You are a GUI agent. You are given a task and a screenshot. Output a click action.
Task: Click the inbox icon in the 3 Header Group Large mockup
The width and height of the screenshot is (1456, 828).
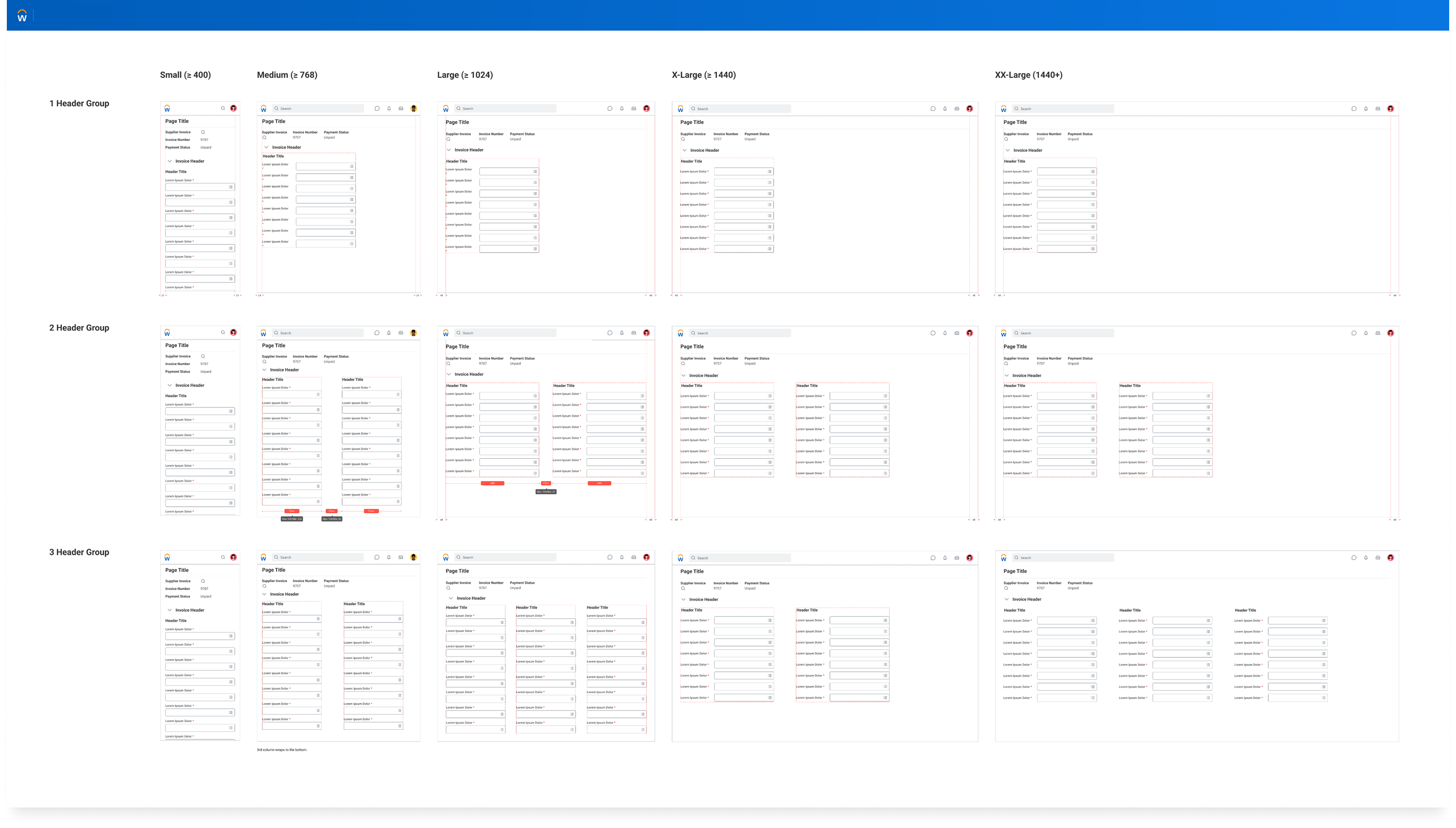point(634,557)
